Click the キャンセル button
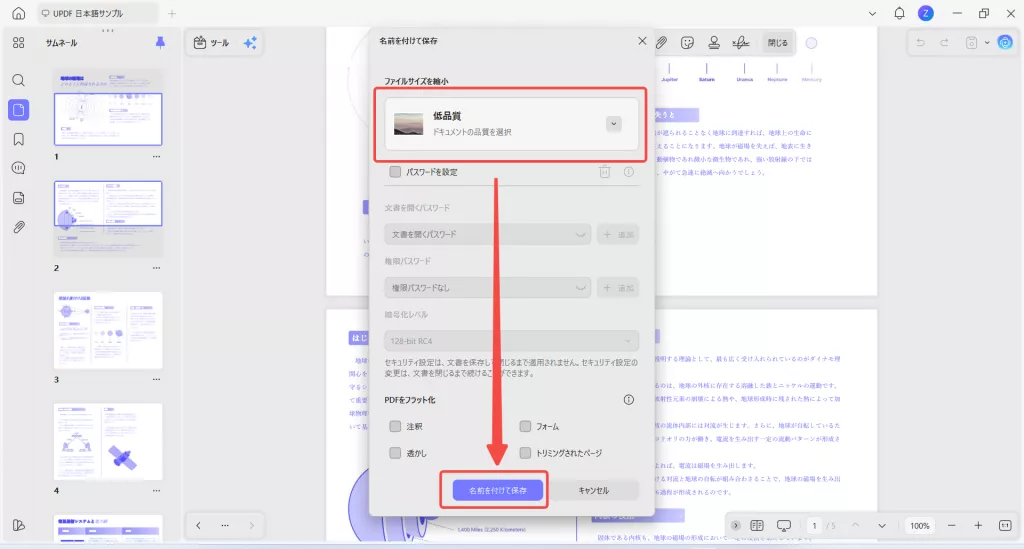This screenshot has width=1024, height=549. [593, 490]
